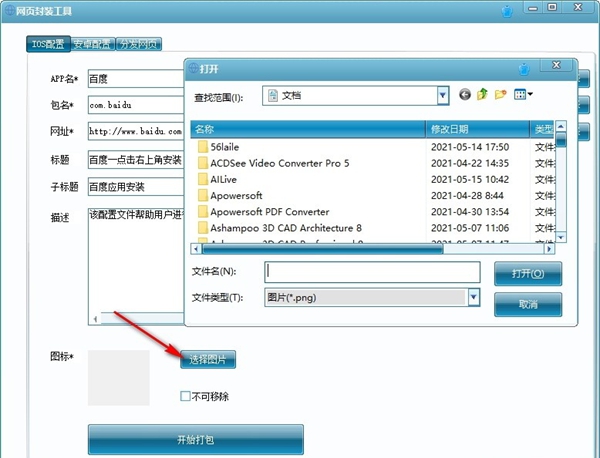Image resolution: width=600 pixels, height=458 pixels.
Task: Select the Apowersoft folder
Action: [236, 196]
